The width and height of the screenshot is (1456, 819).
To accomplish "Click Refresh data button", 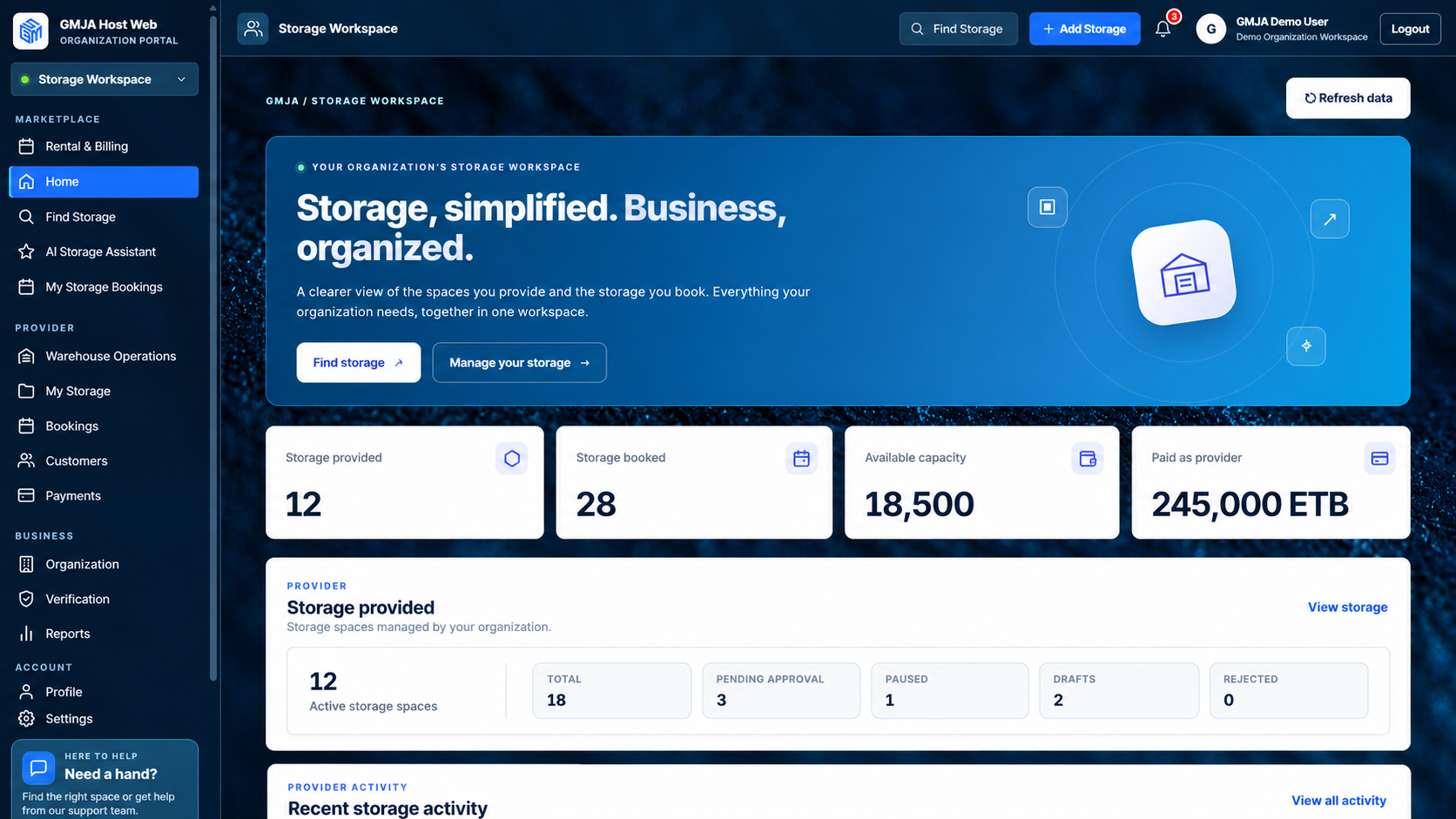I will pos(1347,98).
